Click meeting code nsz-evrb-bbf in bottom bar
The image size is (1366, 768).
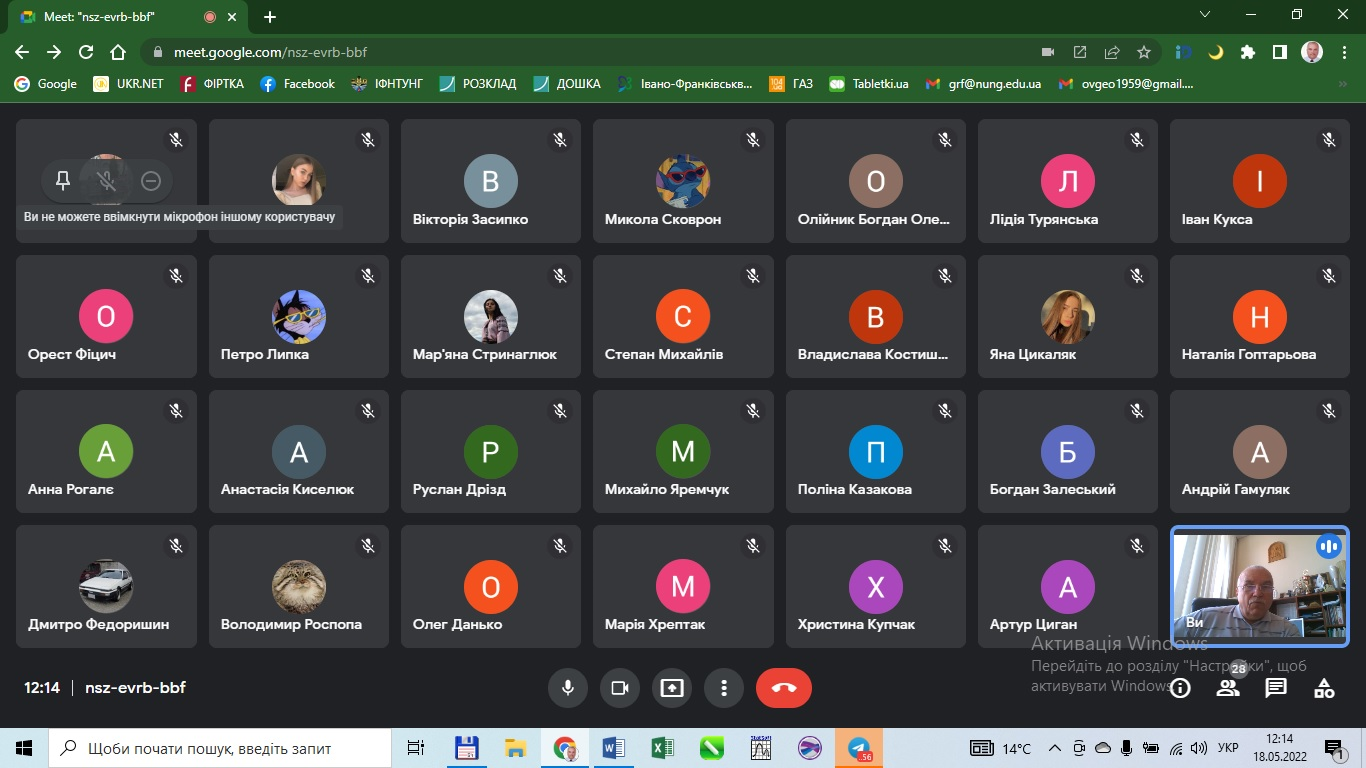tap(135, 688)
